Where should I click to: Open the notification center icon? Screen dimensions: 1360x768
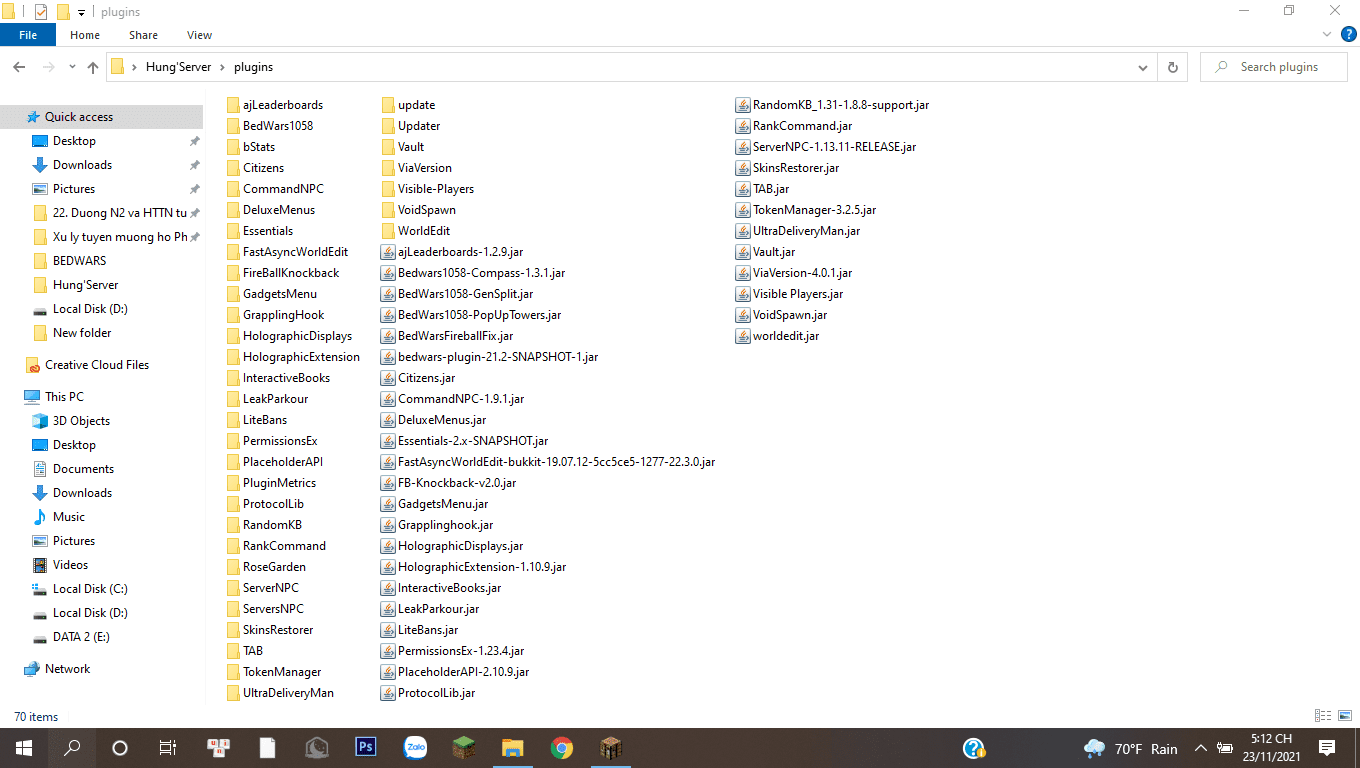point(1327,747)
